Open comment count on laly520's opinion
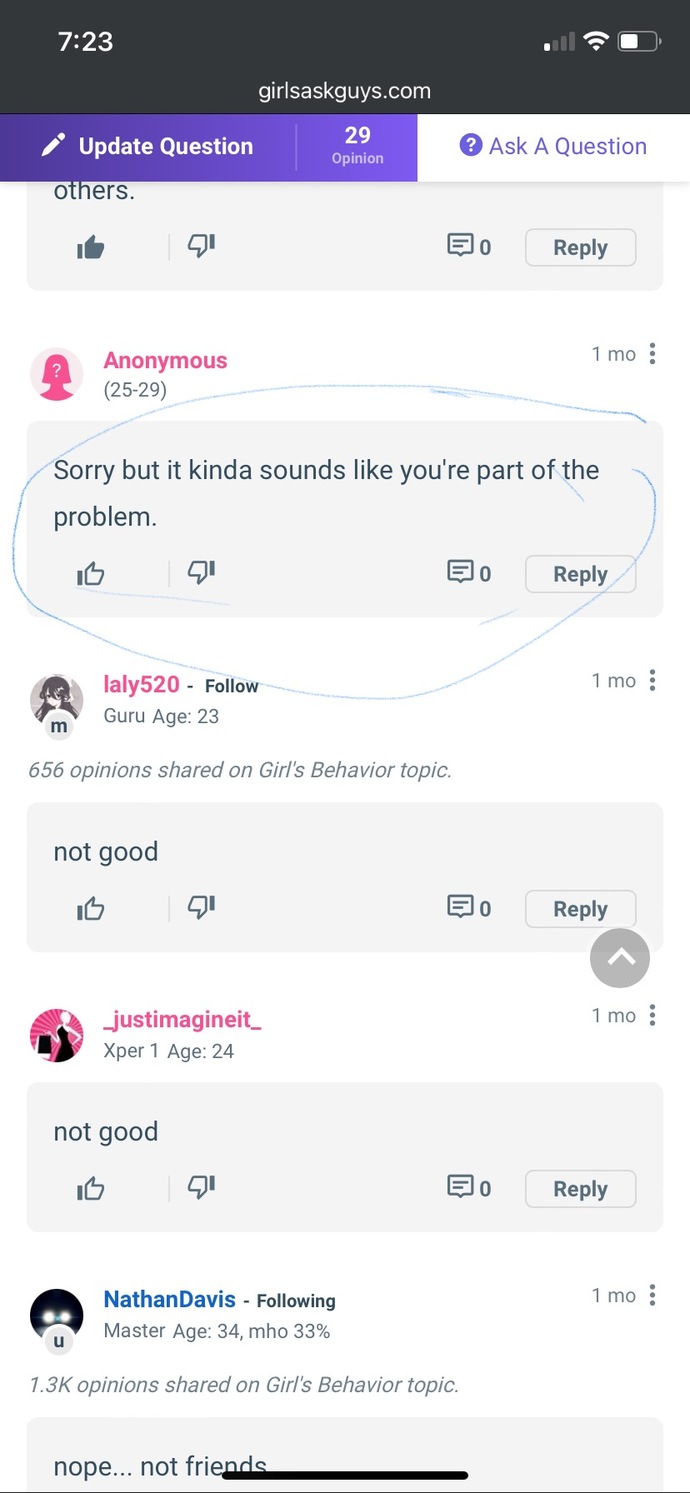 point(469,909)
